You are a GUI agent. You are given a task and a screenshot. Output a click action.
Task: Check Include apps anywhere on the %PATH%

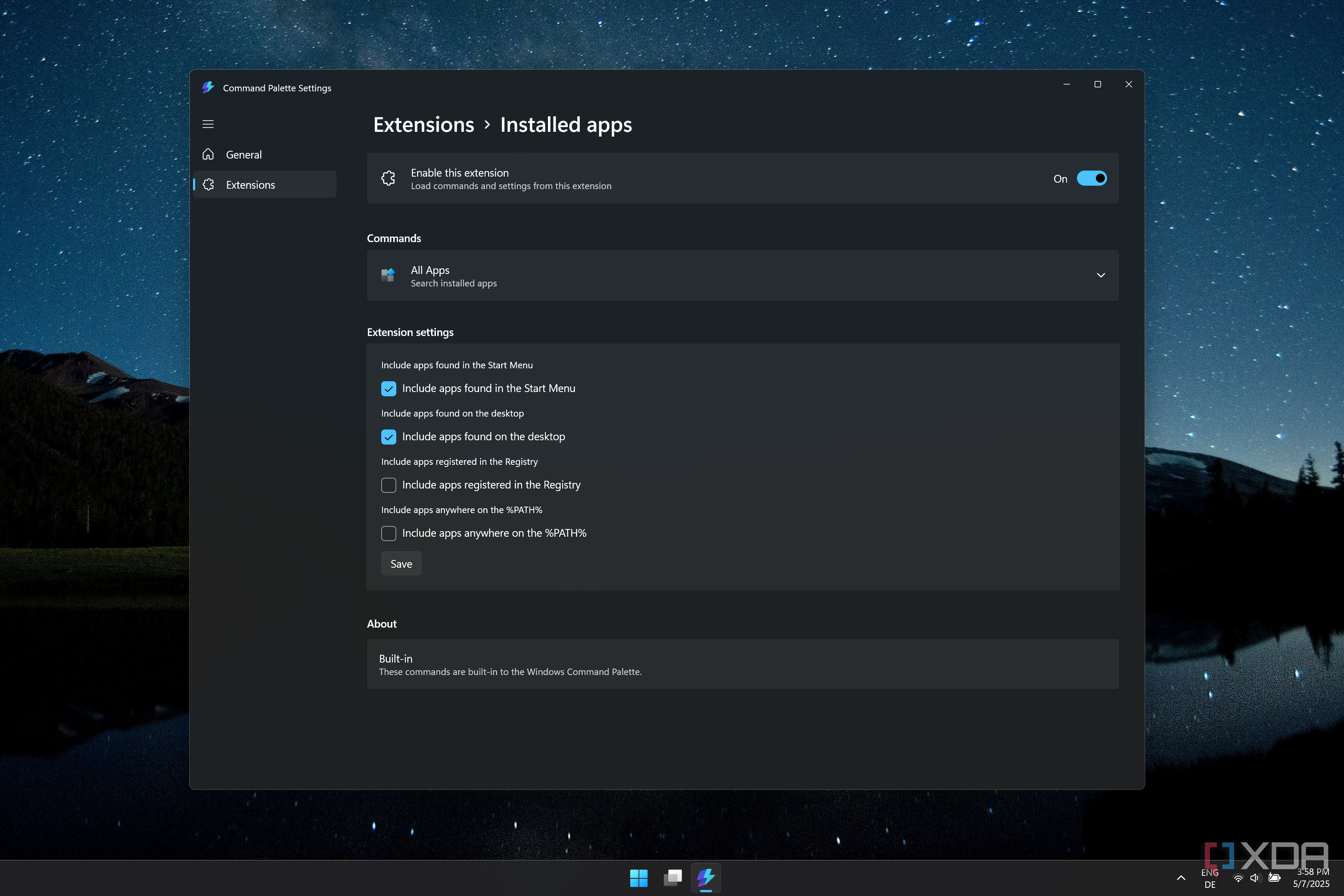point(389,533)
